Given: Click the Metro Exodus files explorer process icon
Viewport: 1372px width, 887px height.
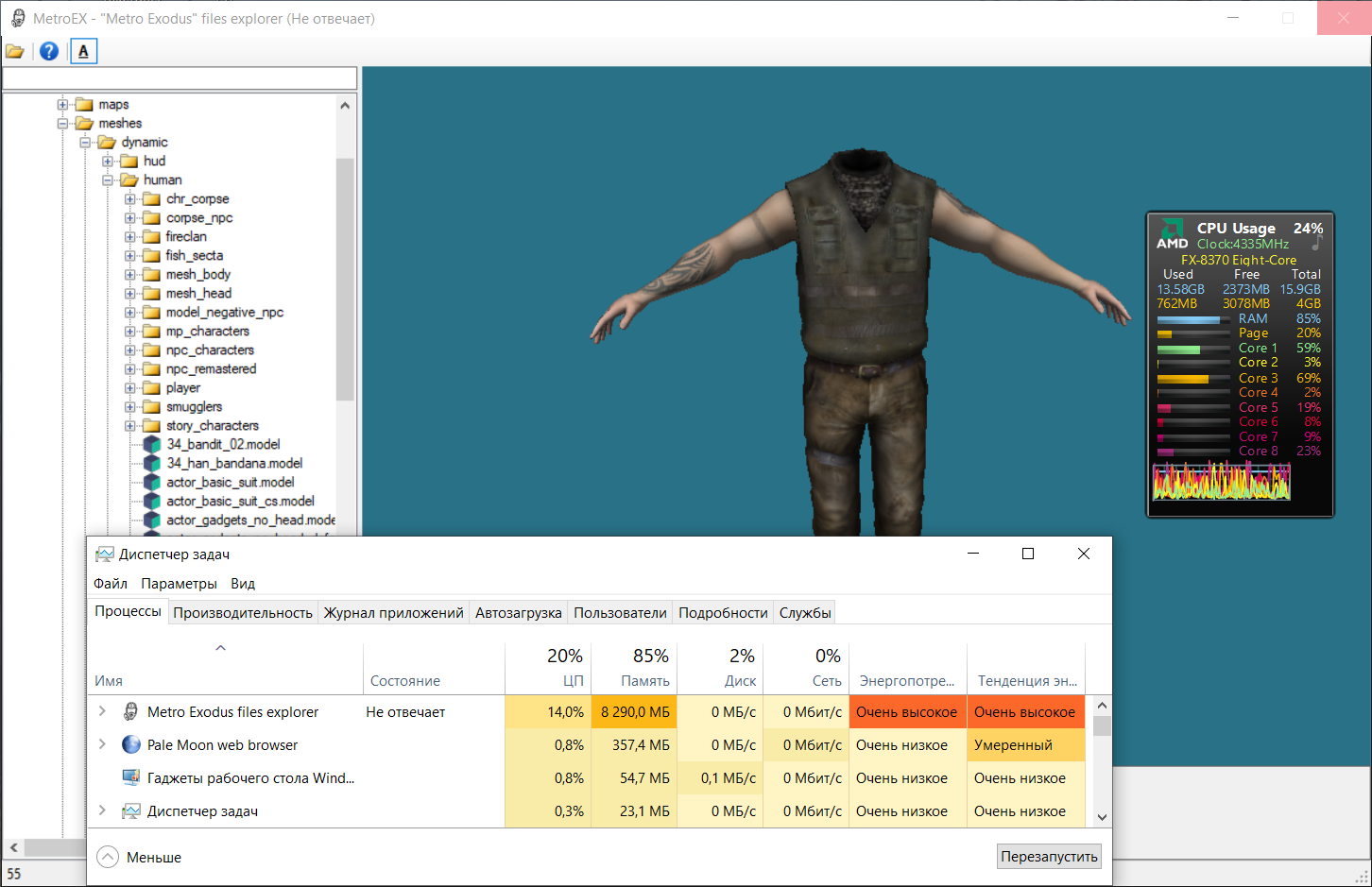Looking at the screenshot, I should [x=131, y=711].
